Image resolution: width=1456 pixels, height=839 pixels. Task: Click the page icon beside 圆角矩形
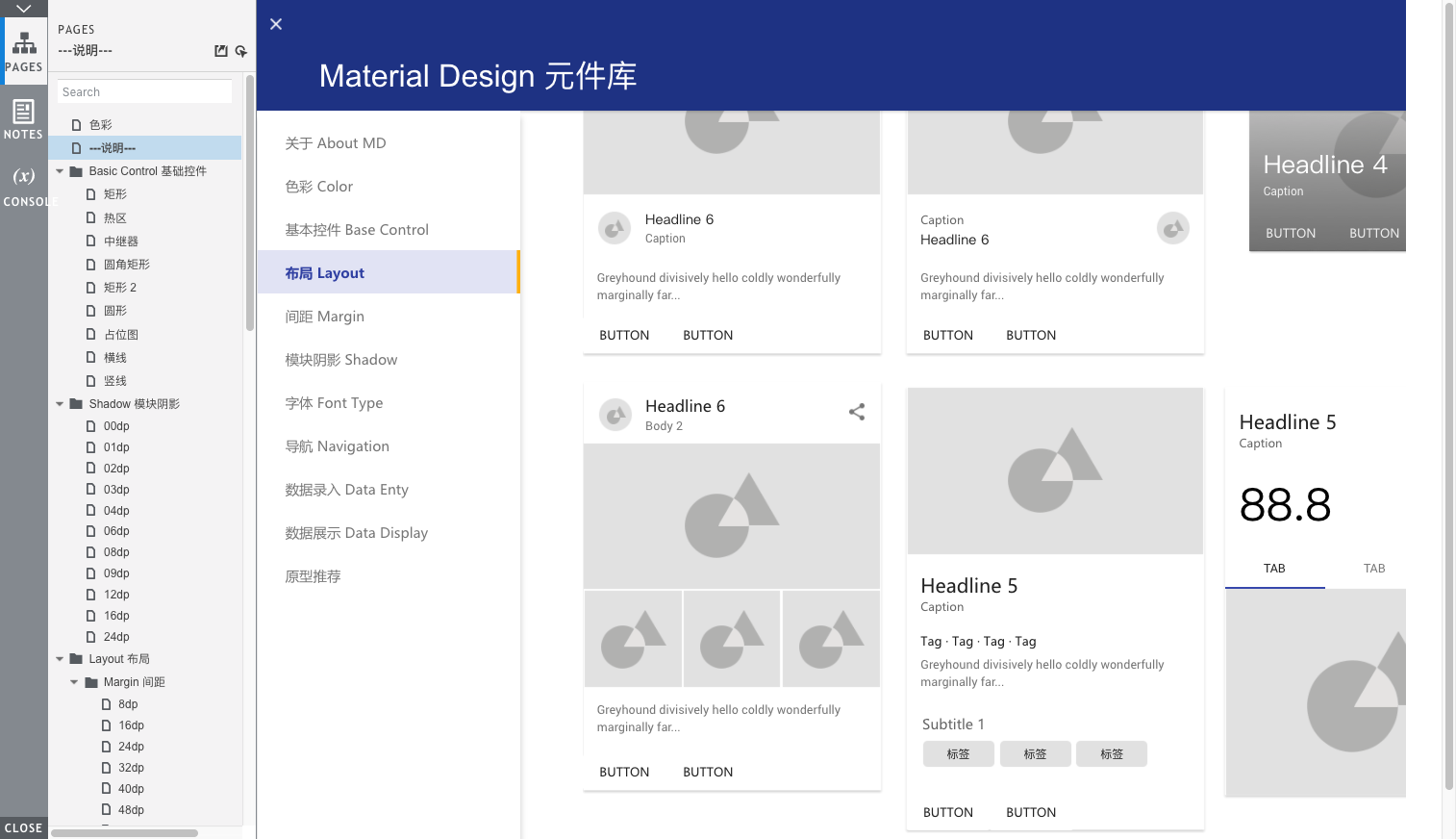(91, 265)
